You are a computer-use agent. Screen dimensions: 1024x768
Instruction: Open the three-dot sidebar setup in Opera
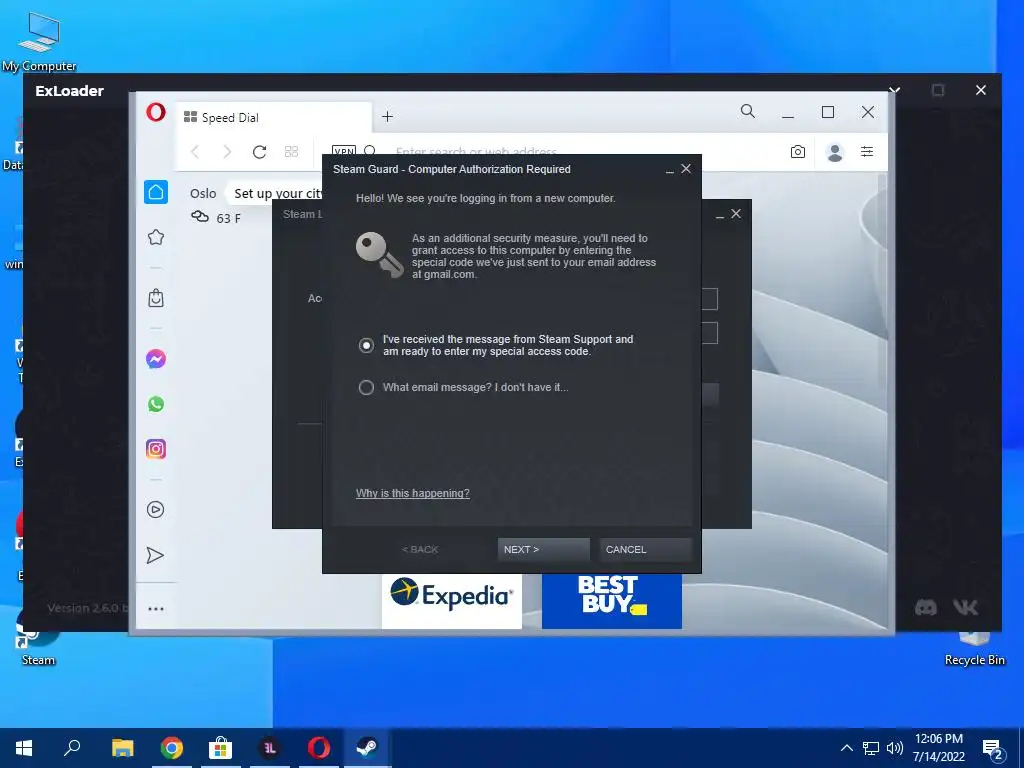(x=155, y=609)
